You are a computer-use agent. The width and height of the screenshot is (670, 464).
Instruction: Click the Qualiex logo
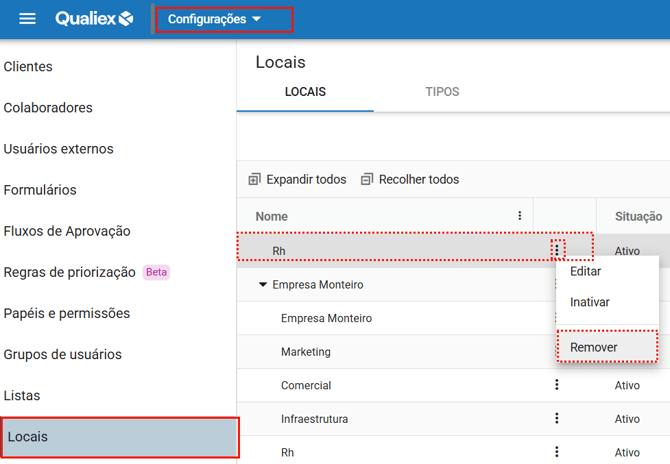click(94, 19)
